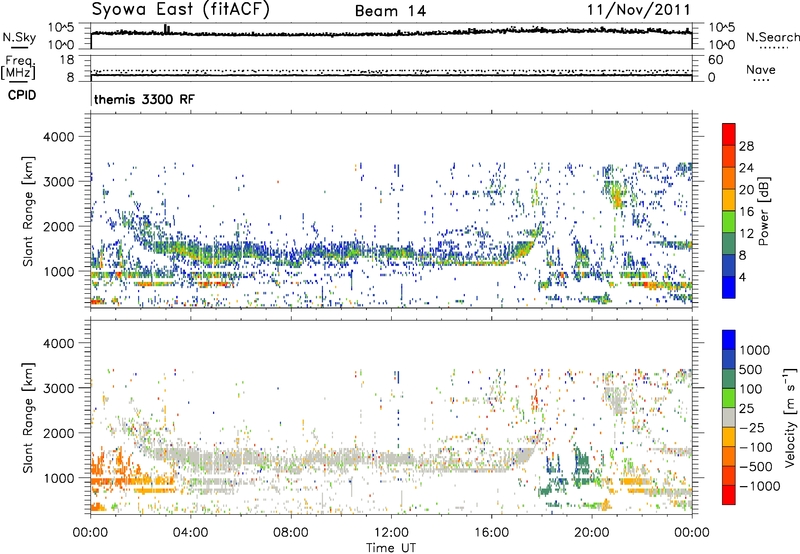Viewport: 800px width, 554px height.
Task: Click the "20" label on the Power colorbar
Action: click(746, 190)
